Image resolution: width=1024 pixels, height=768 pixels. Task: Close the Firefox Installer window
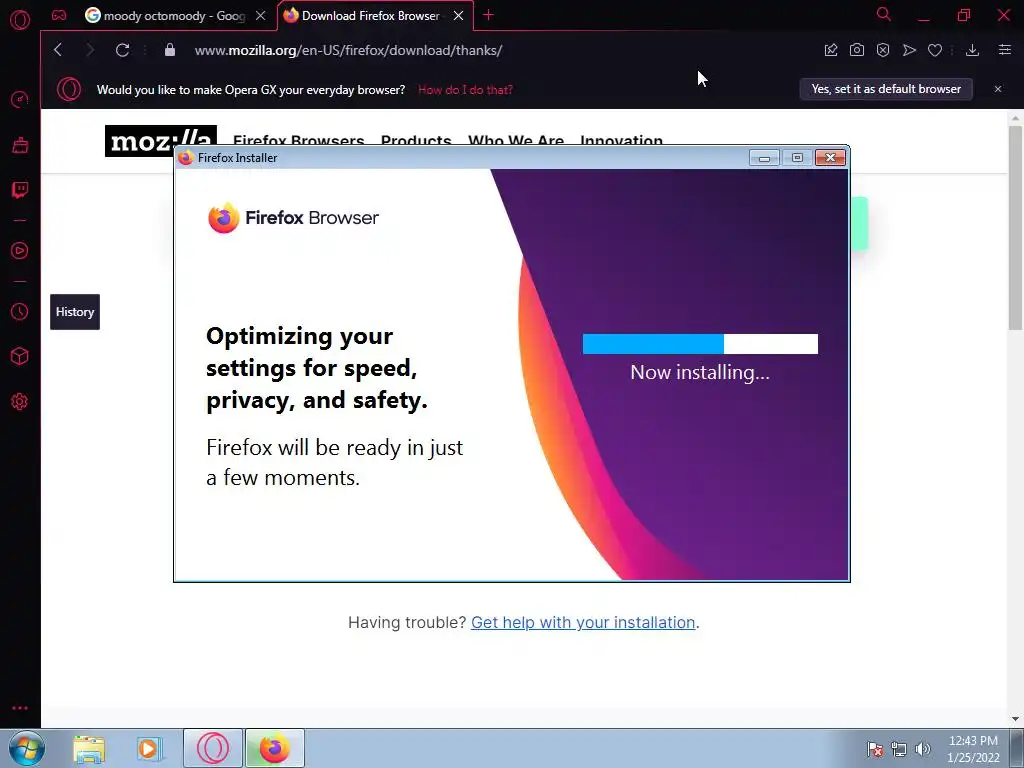(x=830, y=157)
